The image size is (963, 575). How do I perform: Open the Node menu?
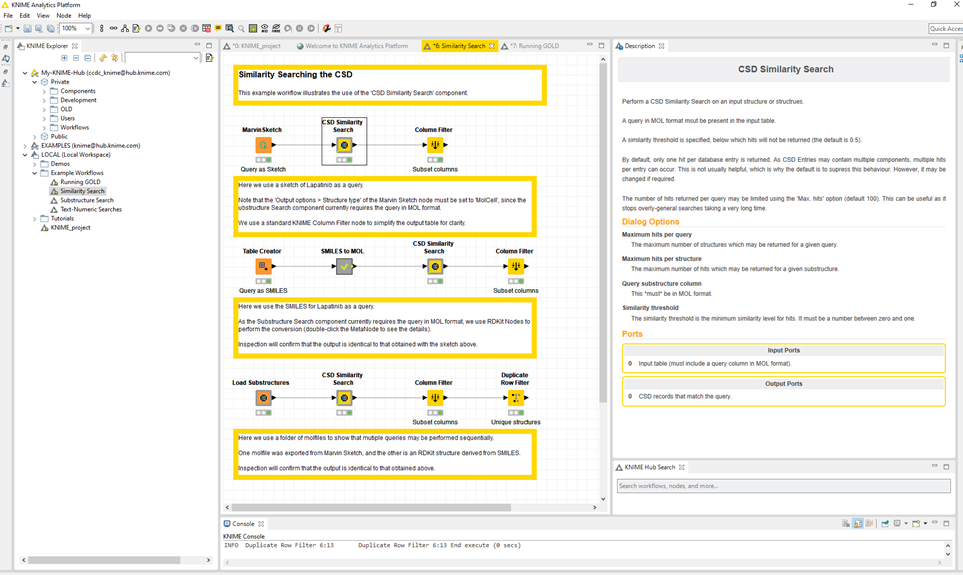click(x=64, y=16)
